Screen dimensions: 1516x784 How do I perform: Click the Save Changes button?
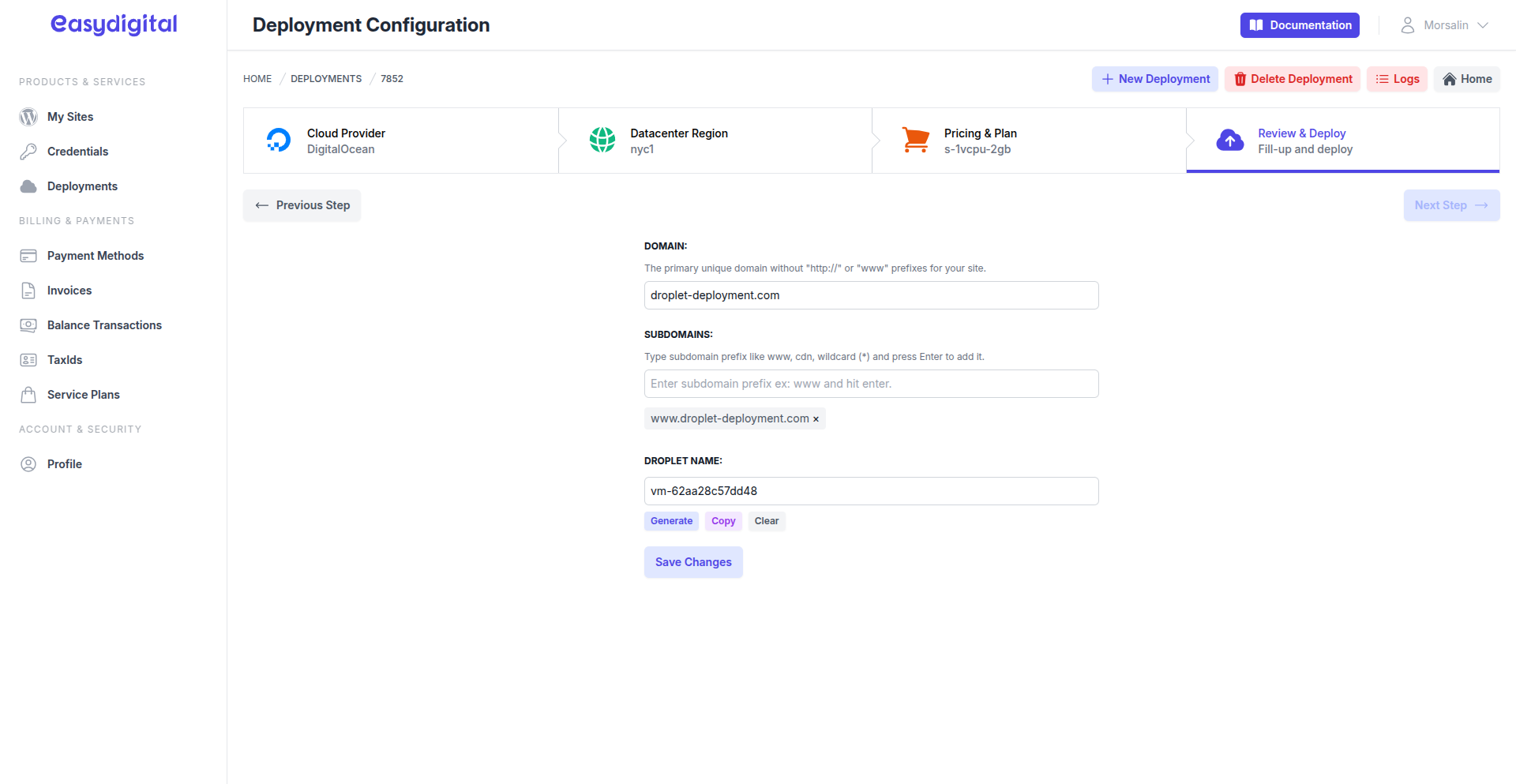click(x=692, y=561)
